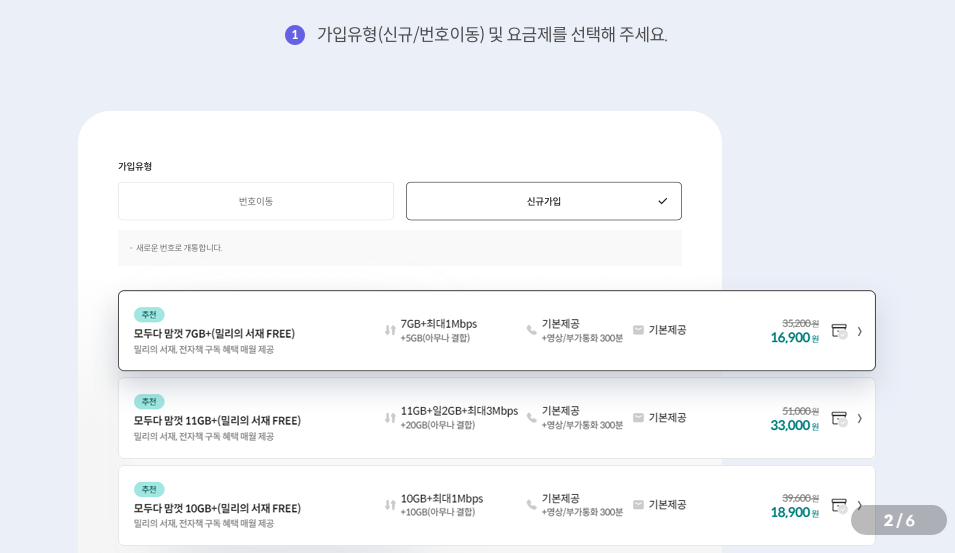Open the 16,900원 plan chevron arrow

click(859, 331)
